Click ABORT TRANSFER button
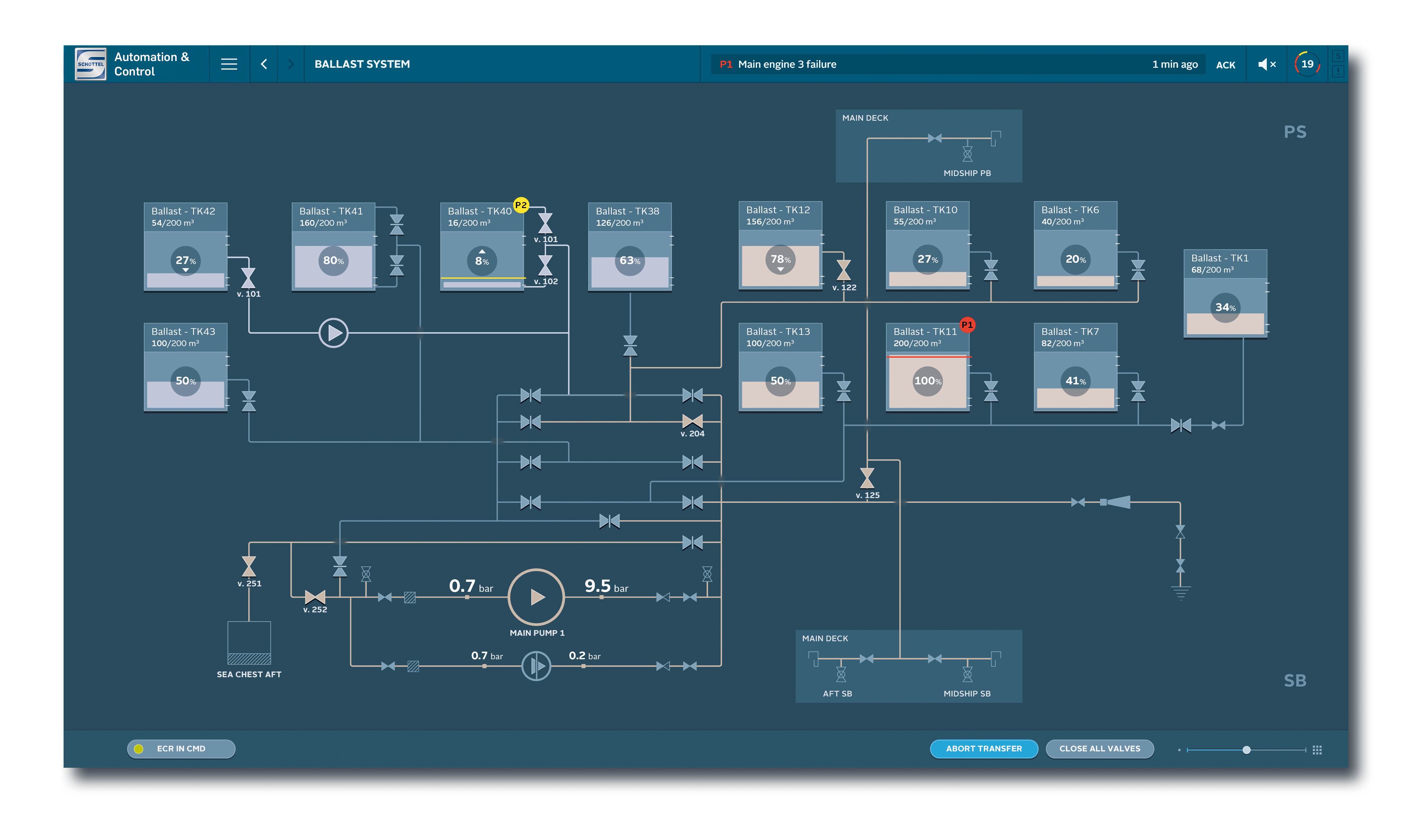The height and width of the screenshot is (840, 1420). pos(983,748)
